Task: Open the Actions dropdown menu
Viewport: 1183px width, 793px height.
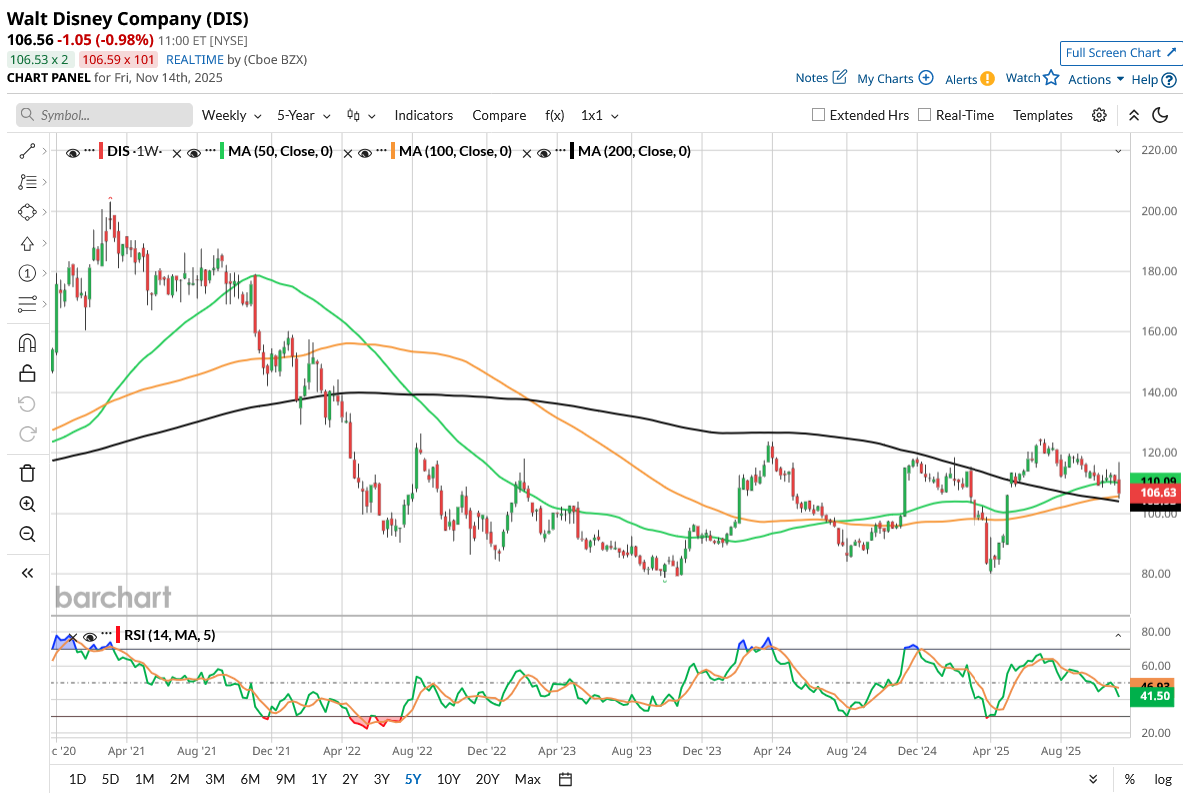Action: 1095,79
